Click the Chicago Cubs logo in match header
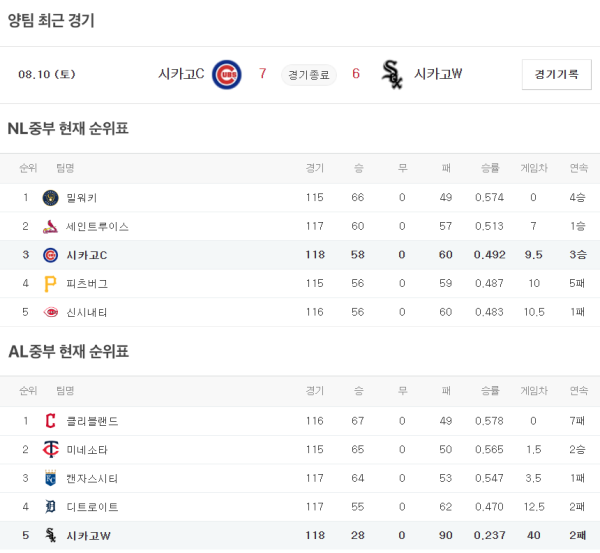 click(227, 74)
